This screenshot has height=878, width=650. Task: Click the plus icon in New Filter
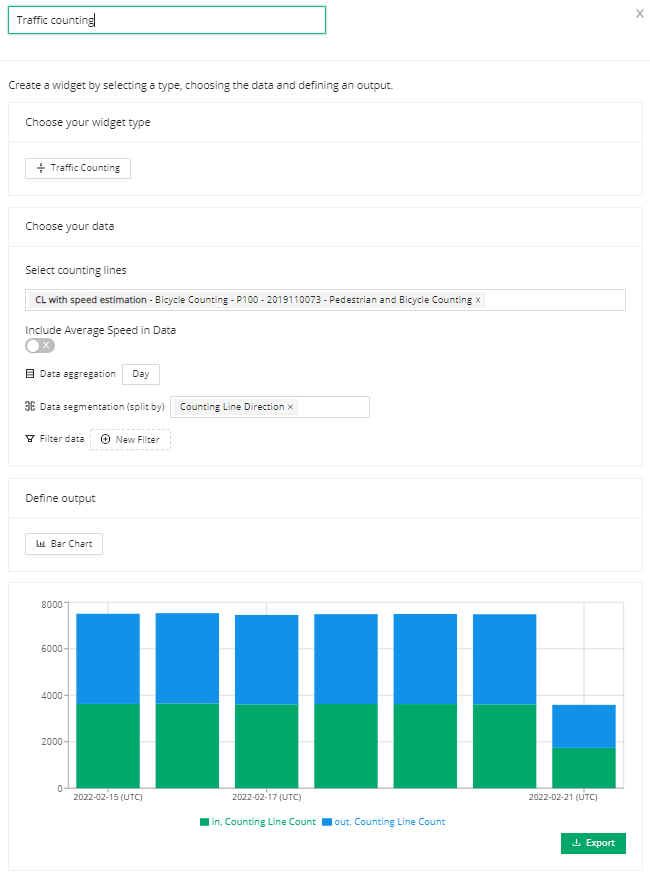coord(105,440)
